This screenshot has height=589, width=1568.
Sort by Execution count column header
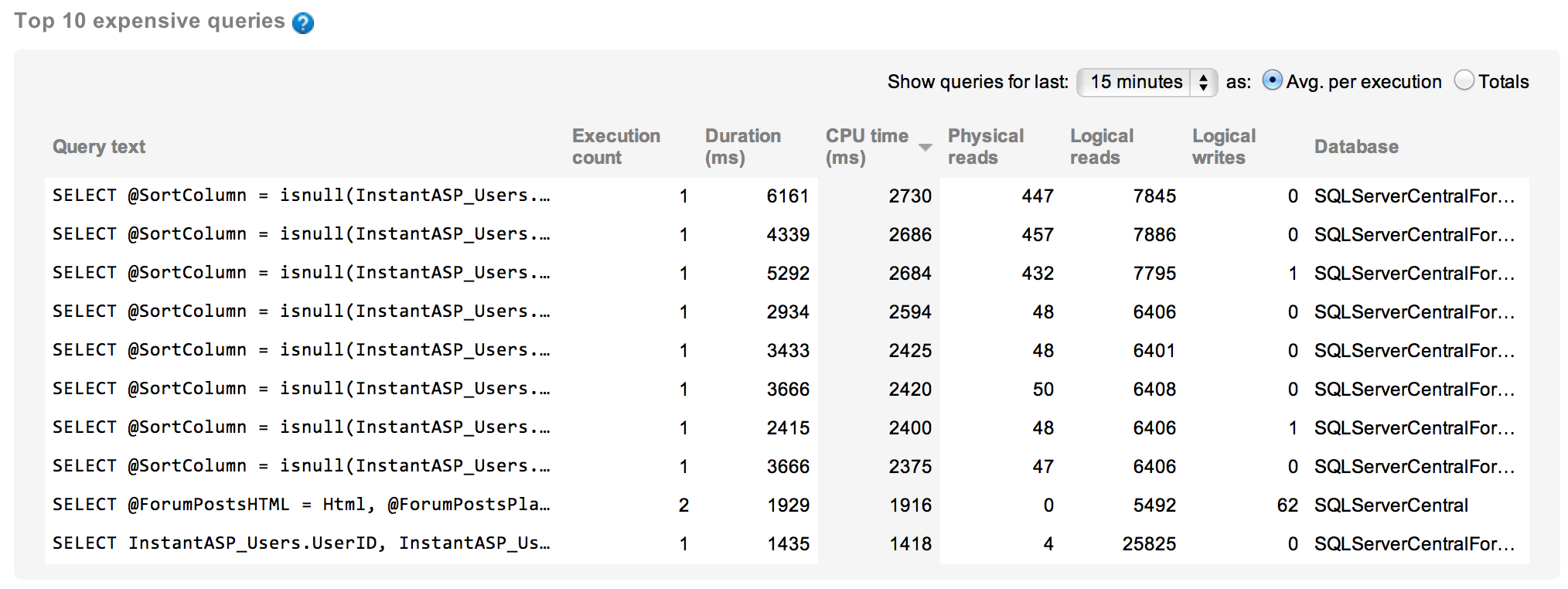[615, 147]
